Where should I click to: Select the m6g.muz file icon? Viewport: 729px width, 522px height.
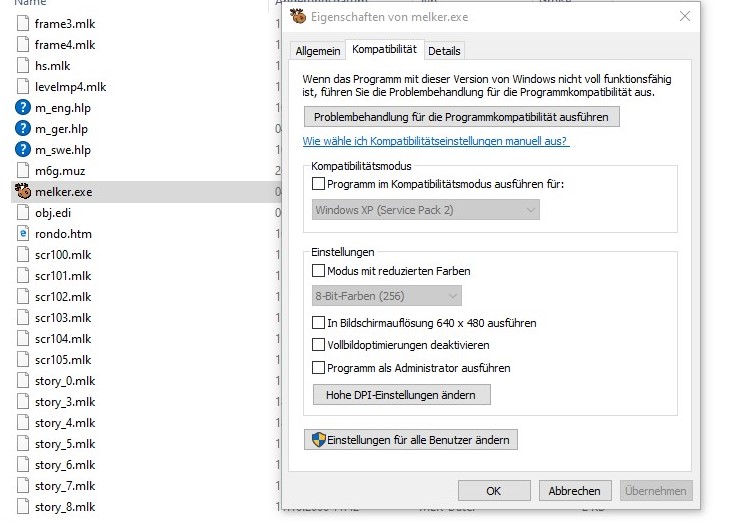click(23, 170)
